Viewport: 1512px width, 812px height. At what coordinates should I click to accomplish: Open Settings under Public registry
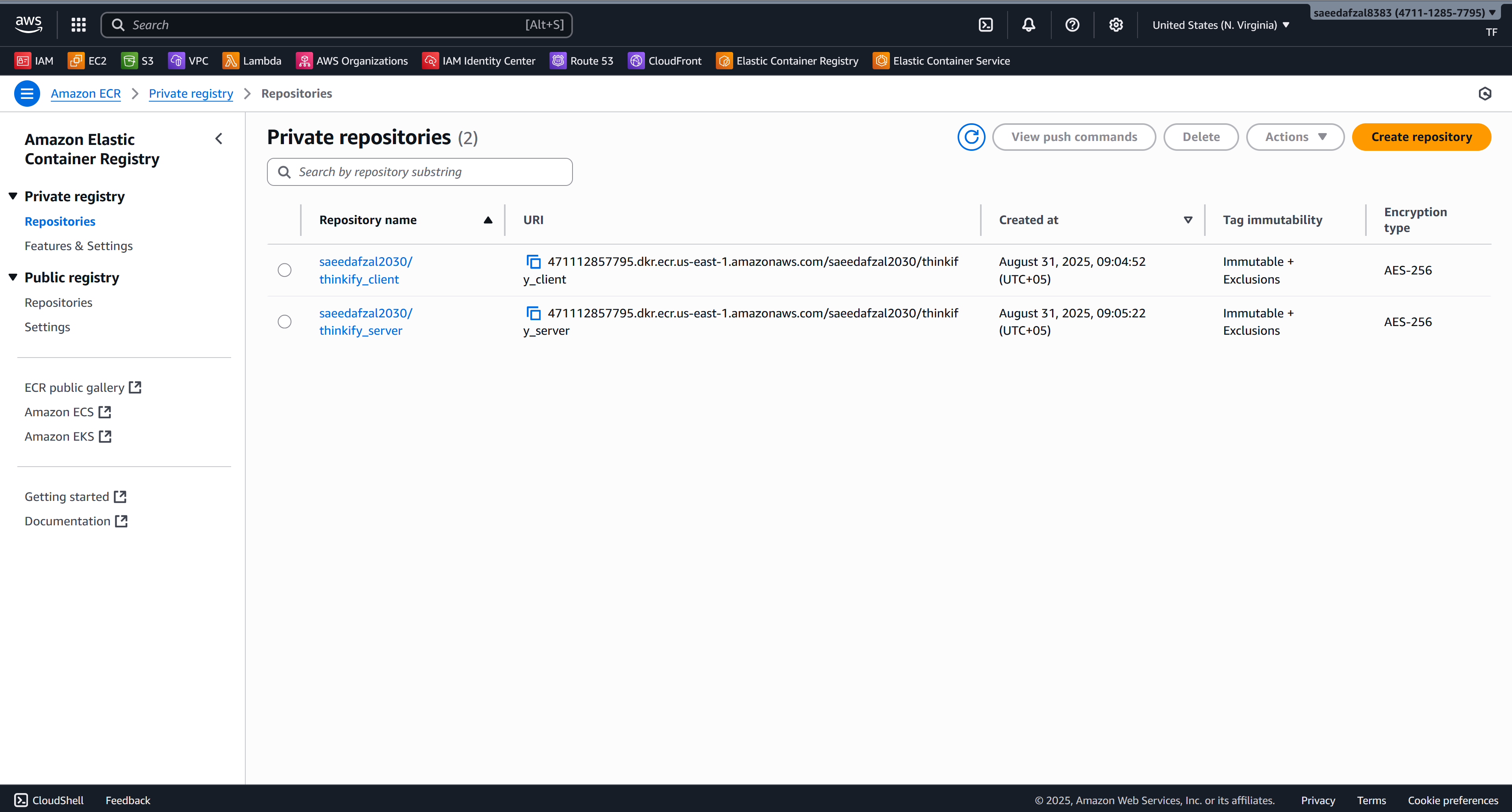[x=47, y=326]
